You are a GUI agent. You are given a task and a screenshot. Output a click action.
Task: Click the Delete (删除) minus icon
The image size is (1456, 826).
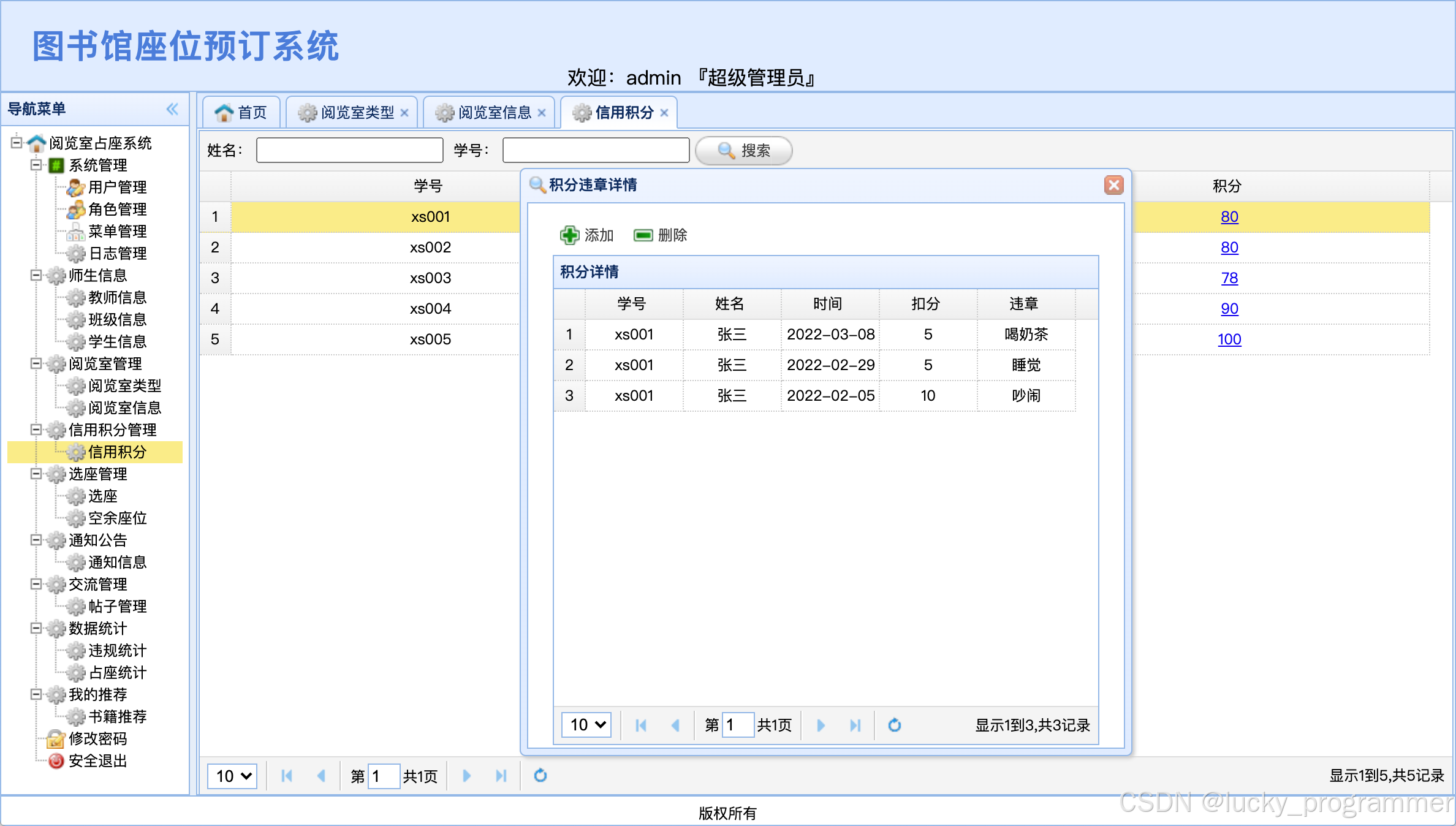(x=643, y=235)
